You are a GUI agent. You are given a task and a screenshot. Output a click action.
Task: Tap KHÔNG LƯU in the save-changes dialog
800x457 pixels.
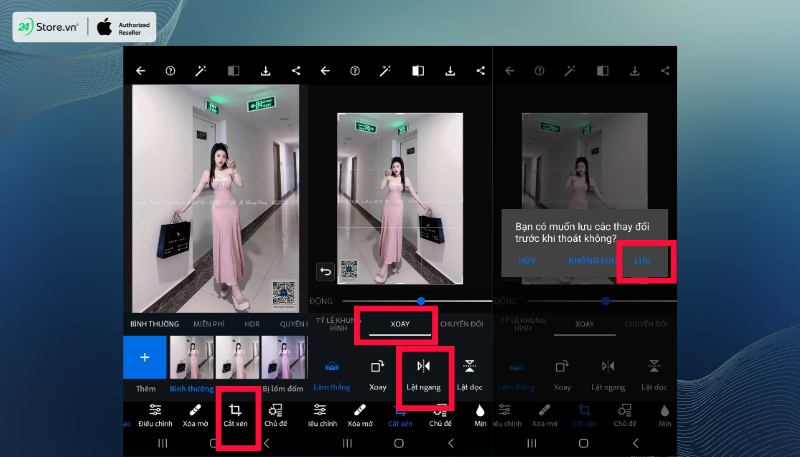pyautogui.click(x=592, y=261)
